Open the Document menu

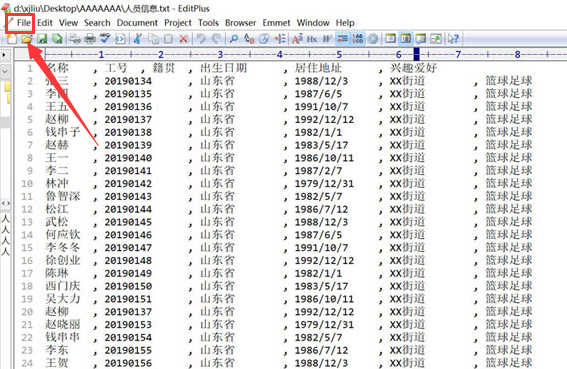point(137,23)
